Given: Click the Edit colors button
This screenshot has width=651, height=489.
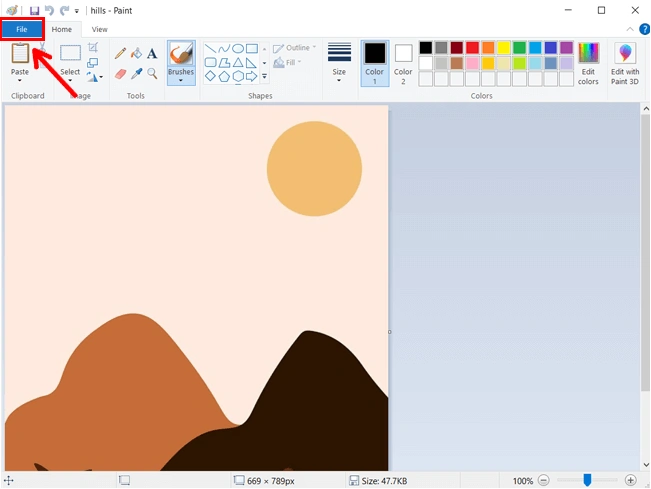Looking at the screenshot, I should click(x=588, y=61).
